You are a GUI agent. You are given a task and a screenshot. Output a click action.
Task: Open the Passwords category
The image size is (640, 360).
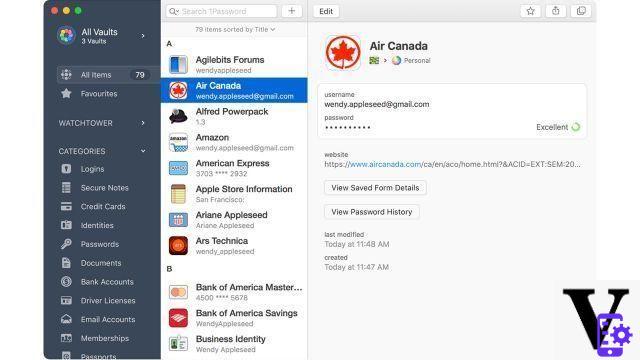100,244
